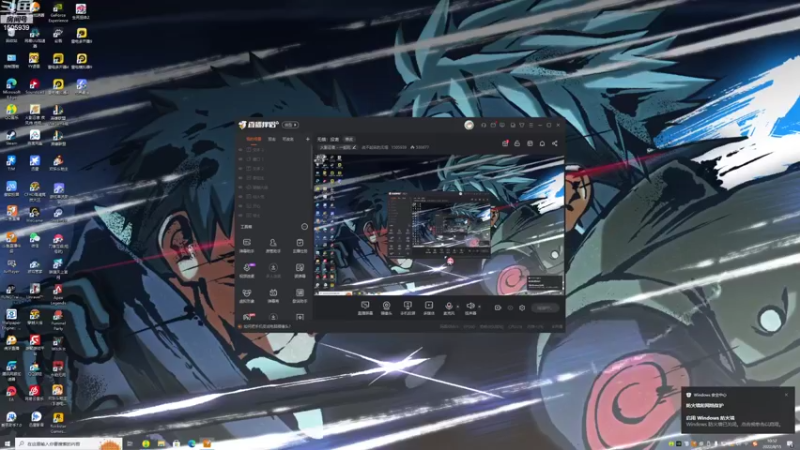Select the active orange scene tab
The width and height of the screenshot is (800, 450).
coord(254,139)
